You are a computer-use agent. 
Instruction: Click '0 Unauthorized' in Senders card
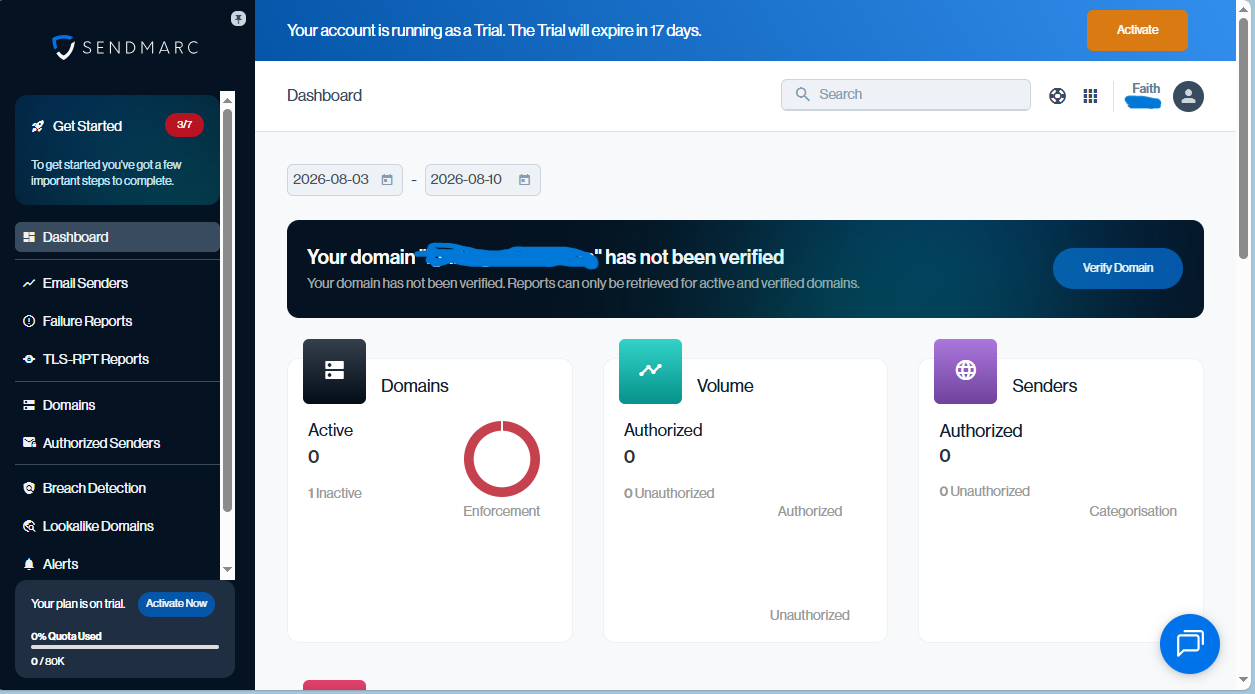[x=985, y=491]
